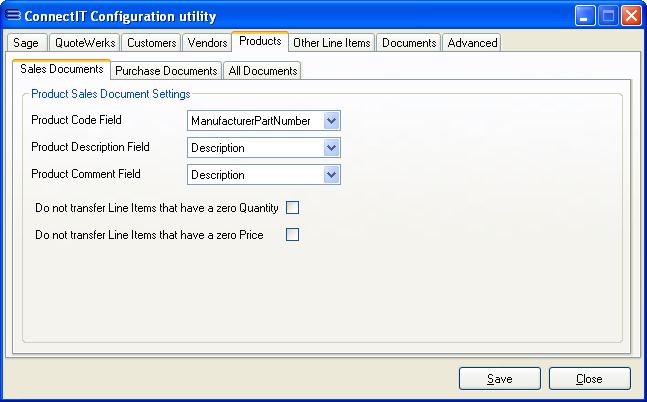Screen dimensions: 647x402
Task: Select the Sales Documents sub-tab
Action: pos(61,69)
